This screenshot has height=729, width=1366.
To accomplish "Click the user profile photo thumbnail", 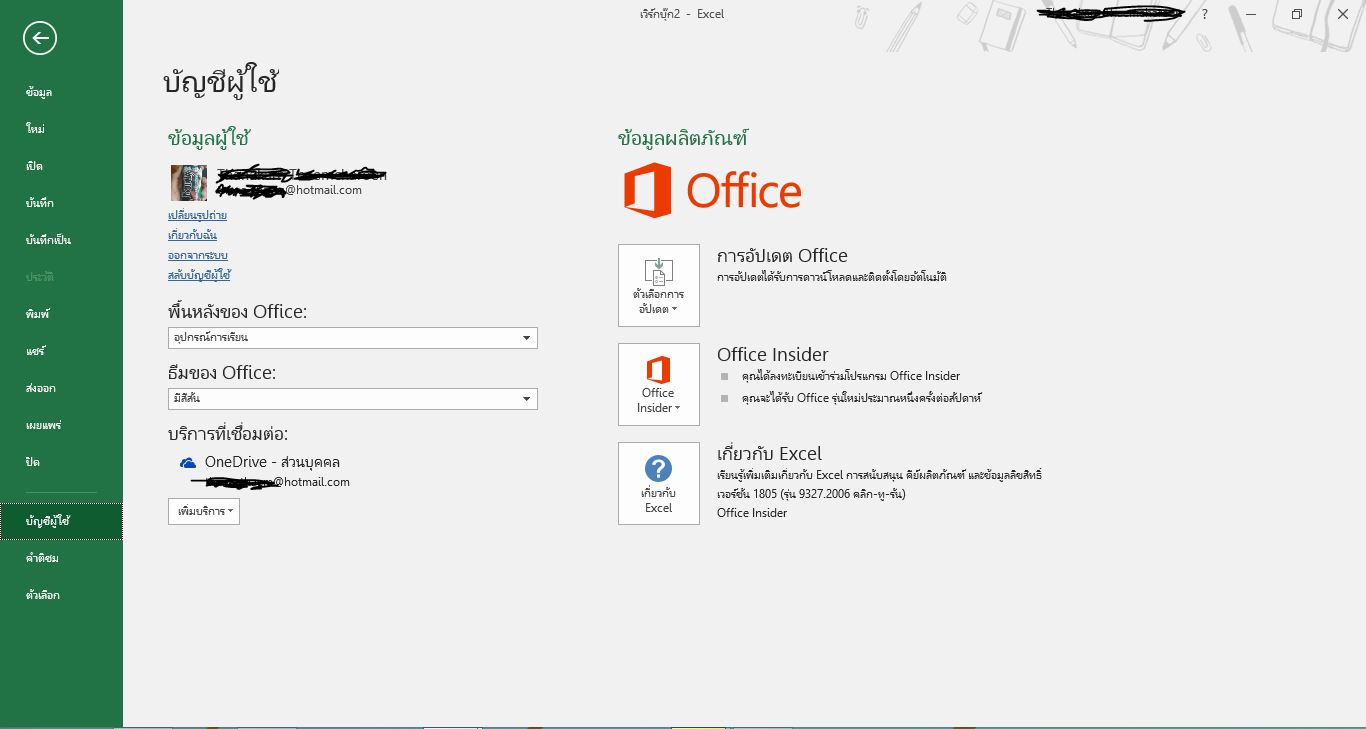I will click(189, 183).
